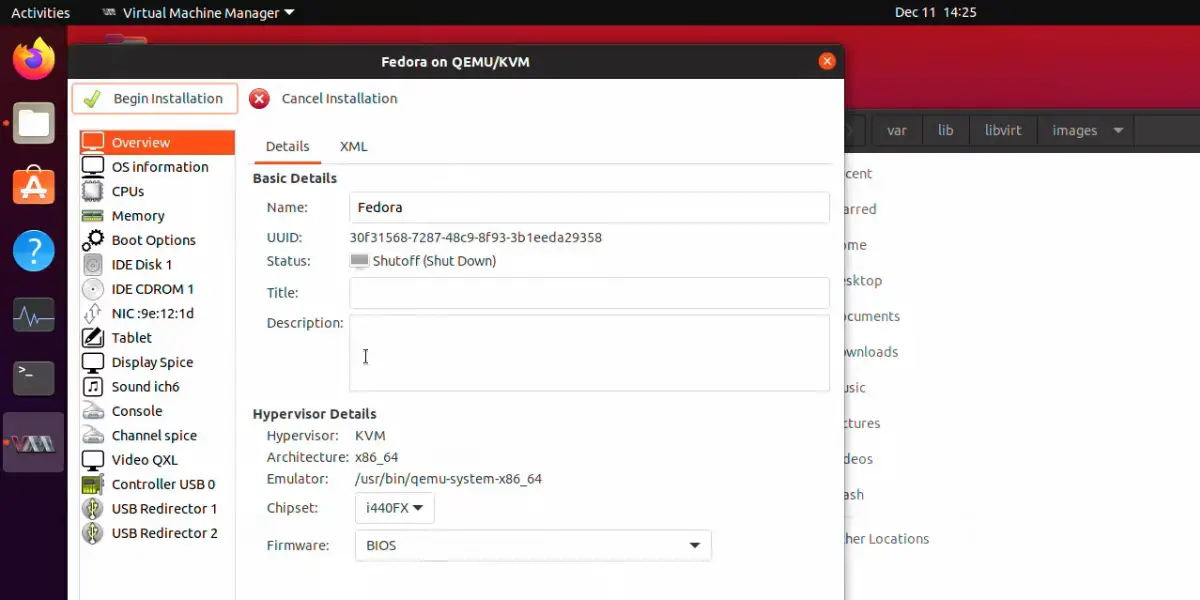The width and height of the screenshot is (1200, 600).
Task: Click the var path segment in Files
Action: tap(897, 131)
